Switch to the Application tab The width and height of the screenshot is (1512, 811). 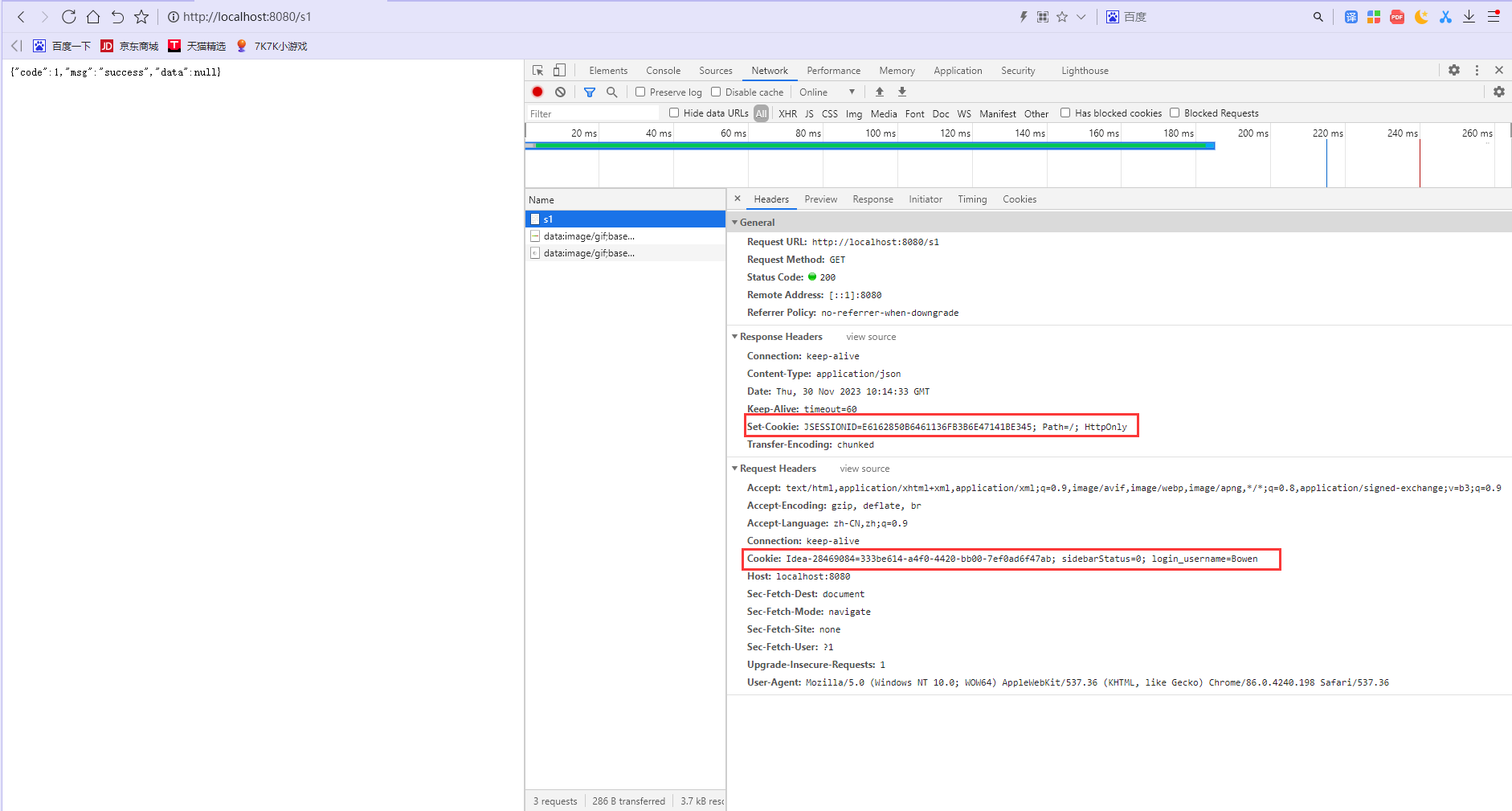click(958, 71)
